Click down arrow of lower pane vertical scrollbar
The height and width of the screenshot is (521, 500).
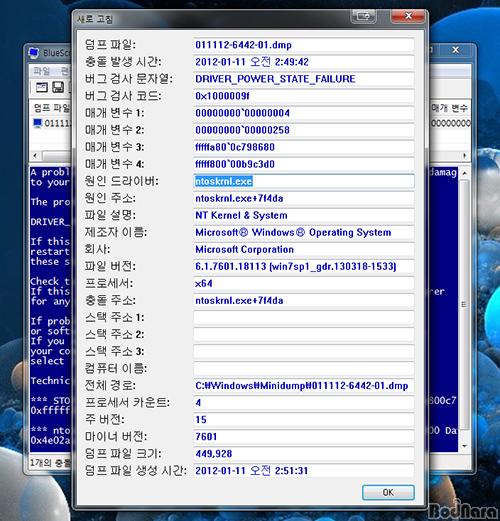pos(464,446)
